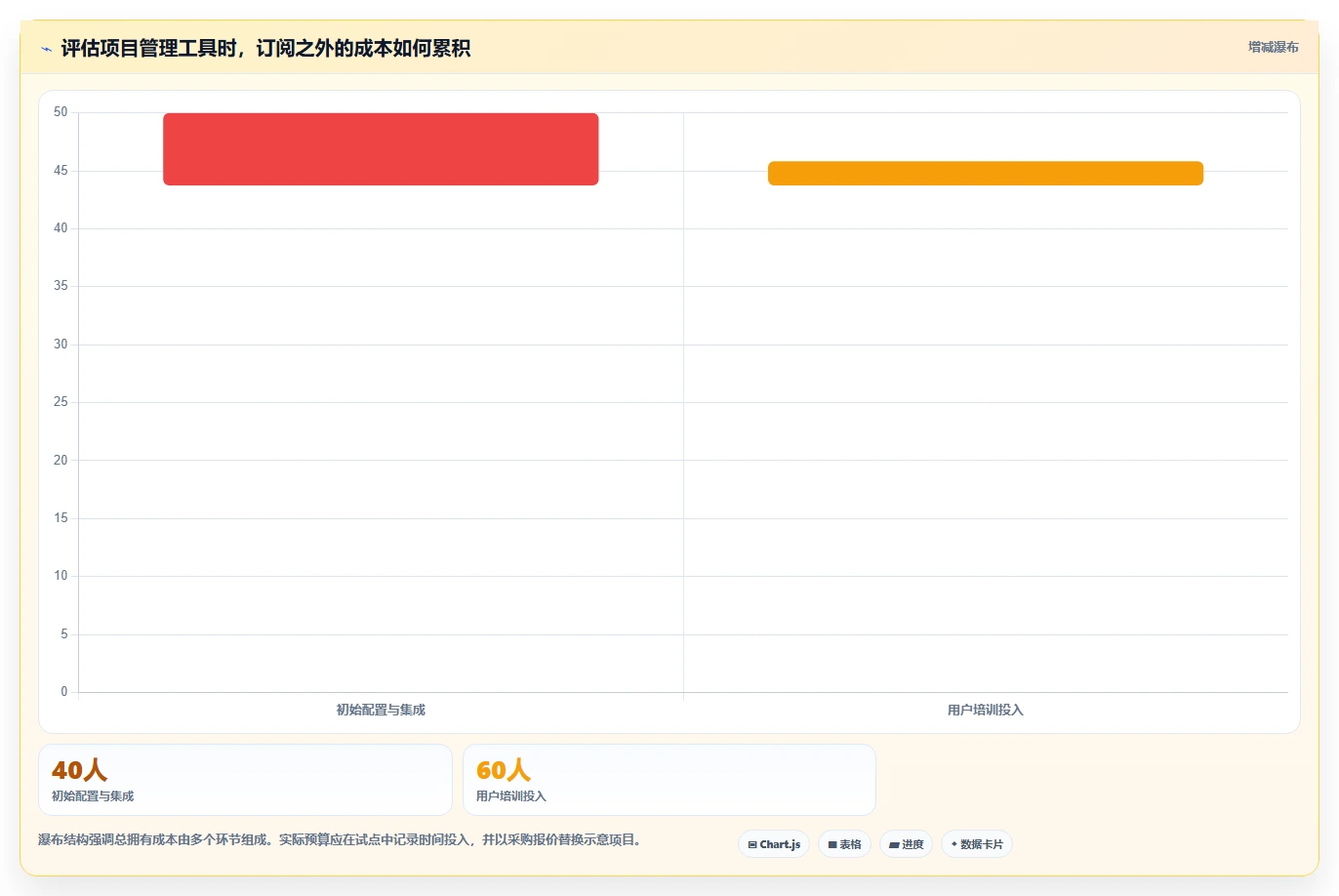
Task: Click the x-axis label 初始配置与集成
Action: click(x=381, y=710)
